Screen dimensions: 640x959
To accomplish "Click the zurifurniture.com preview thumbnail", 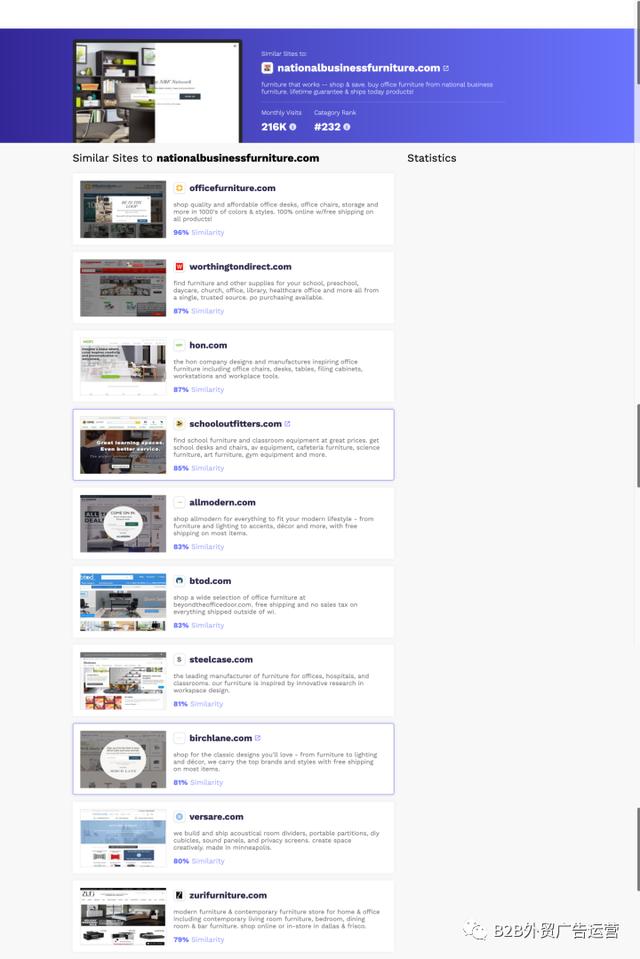I will coord(123,916).
